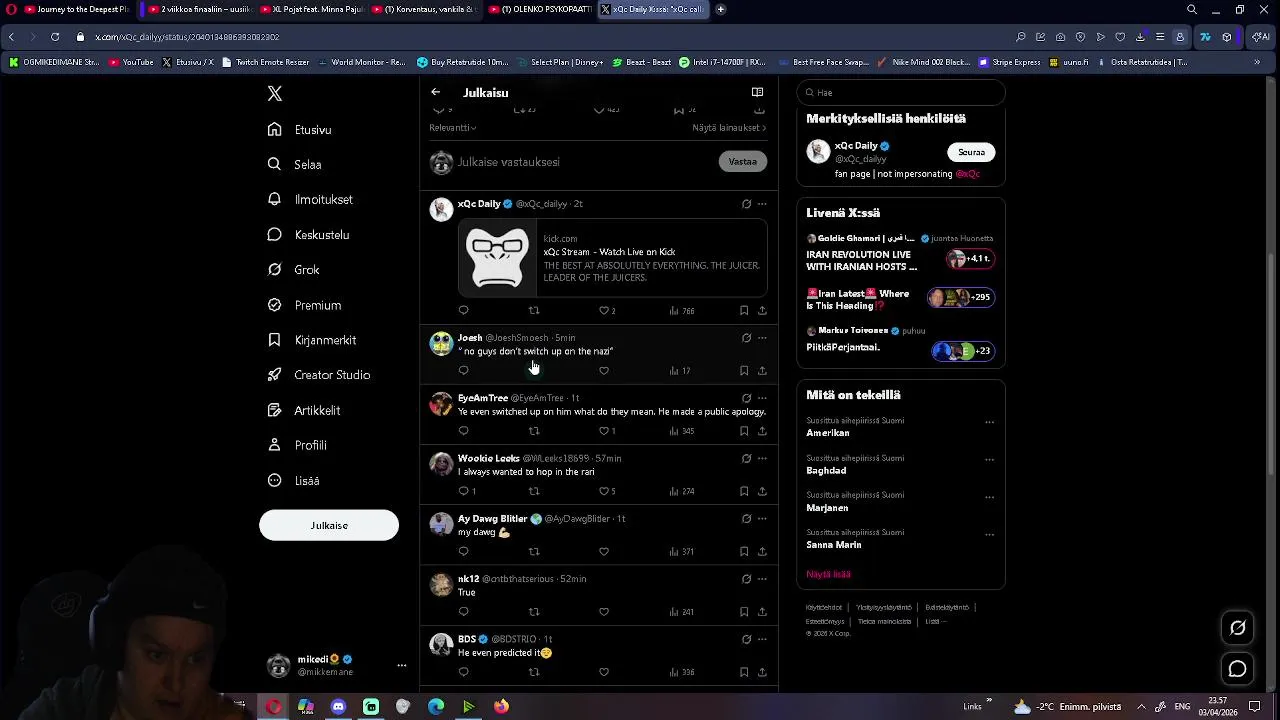This screenshot has width=1280, height=720.
Task: Like the nk12 'True' reply
Action: (x=604, y=611)
